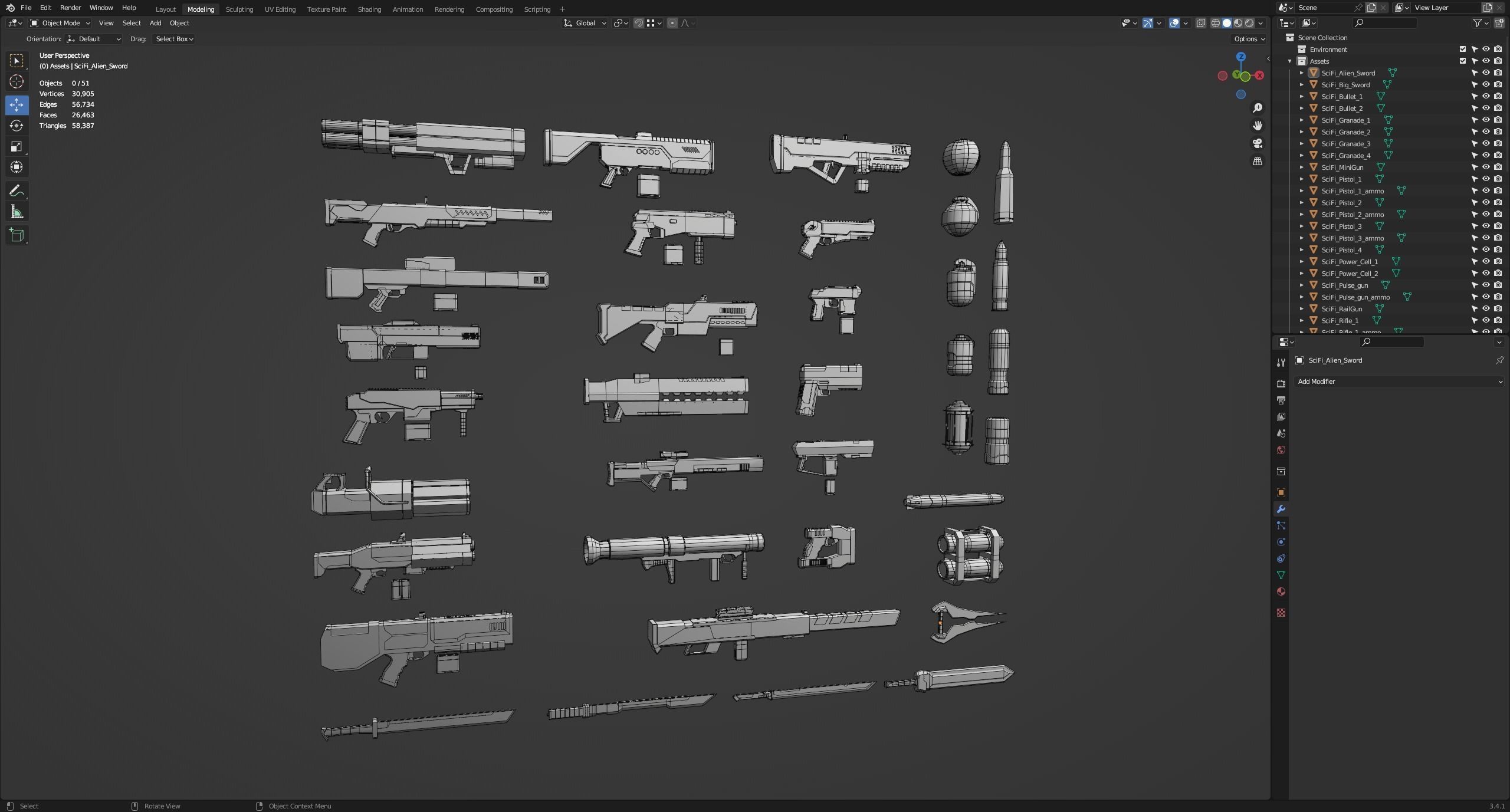Open the Object Mode dropdown
Viewport: 1510px width, 812px height.
[x=60, y=23]
